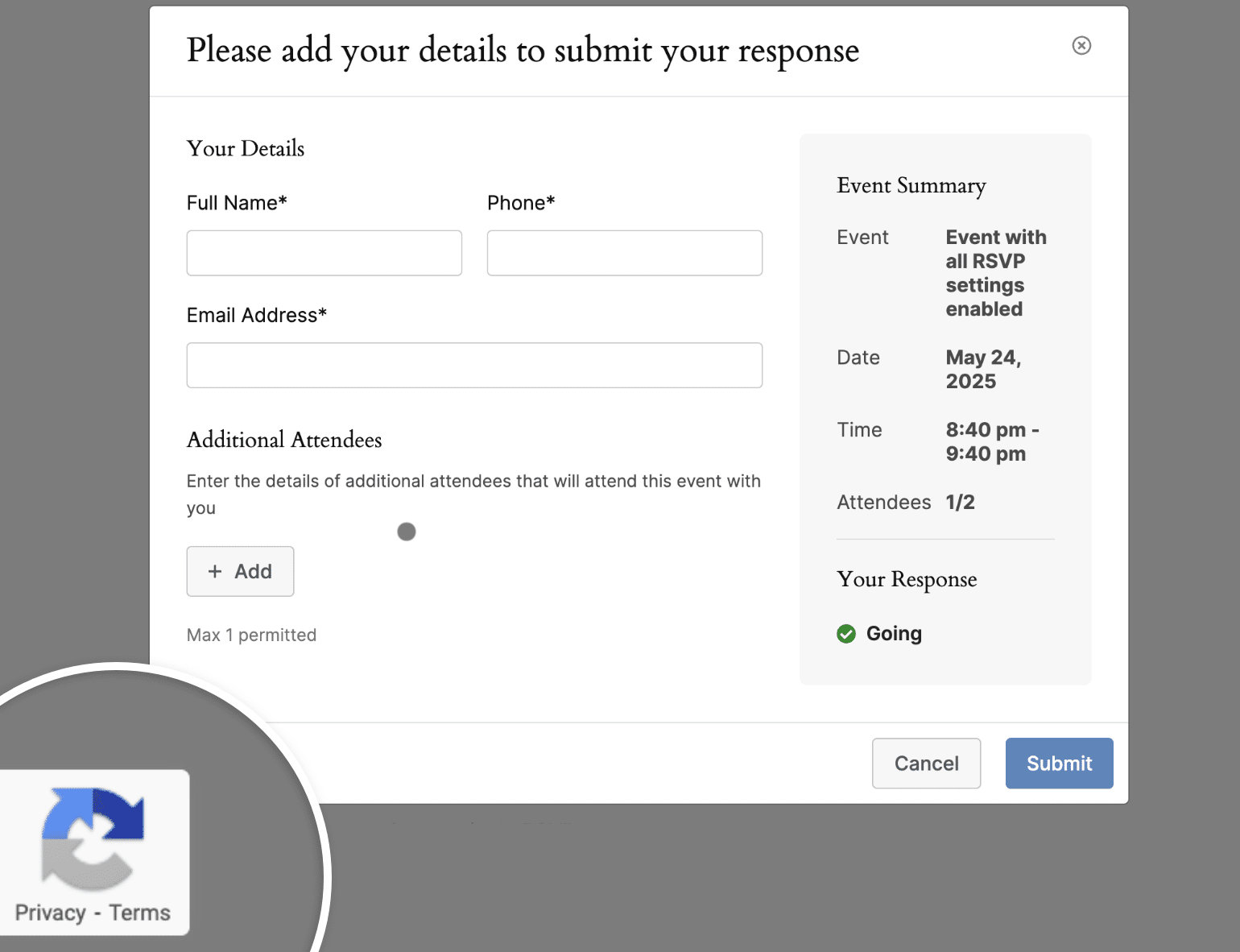
Task: Click the Full Name input field
Action: [x=324, y=253]
